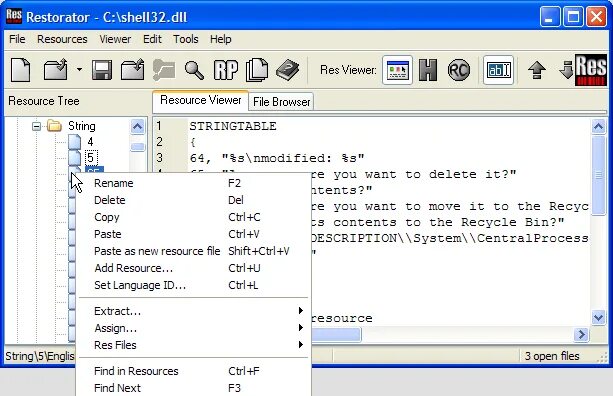This screenshot has height=396, width=613.
Task: Select string resource 5 in the tree
Action: coord(91,158)
